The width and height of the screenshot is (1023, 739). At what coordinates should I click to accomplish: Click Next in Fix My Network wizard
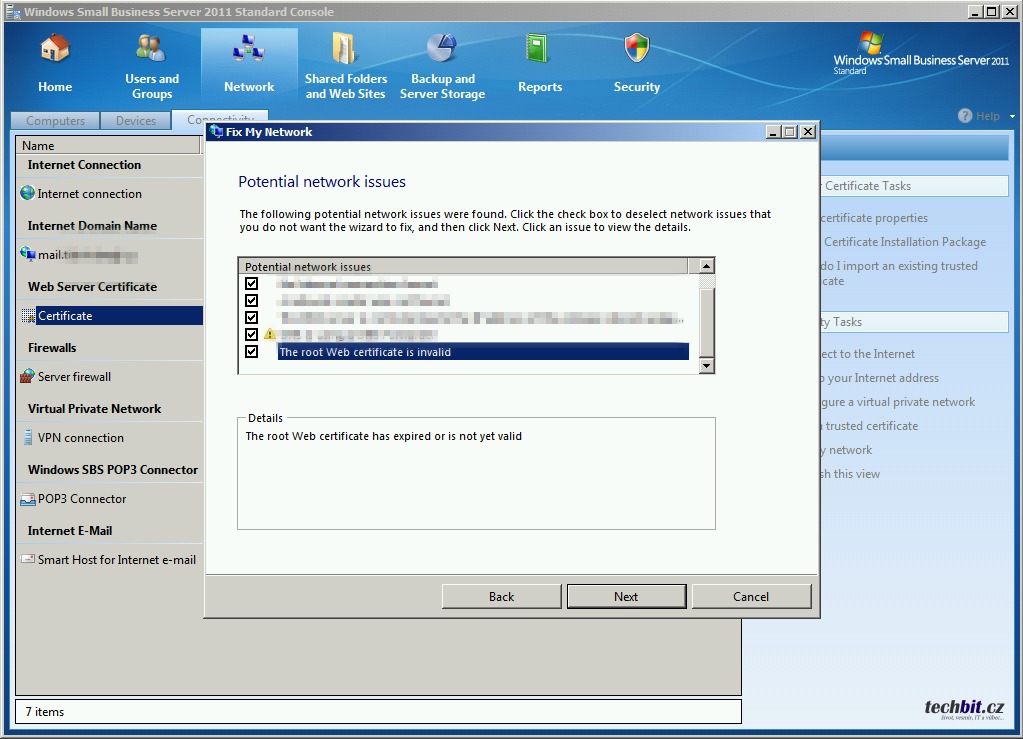click(x=626, y=597)
